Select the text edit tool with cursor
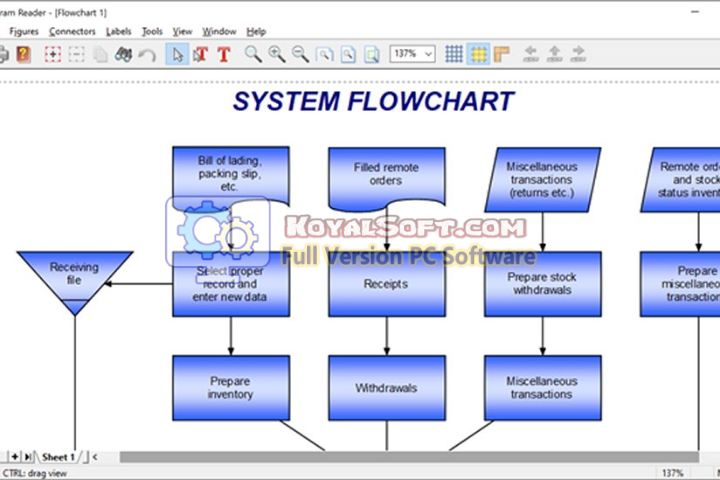720x480 pixels. [x=200, y=54]
